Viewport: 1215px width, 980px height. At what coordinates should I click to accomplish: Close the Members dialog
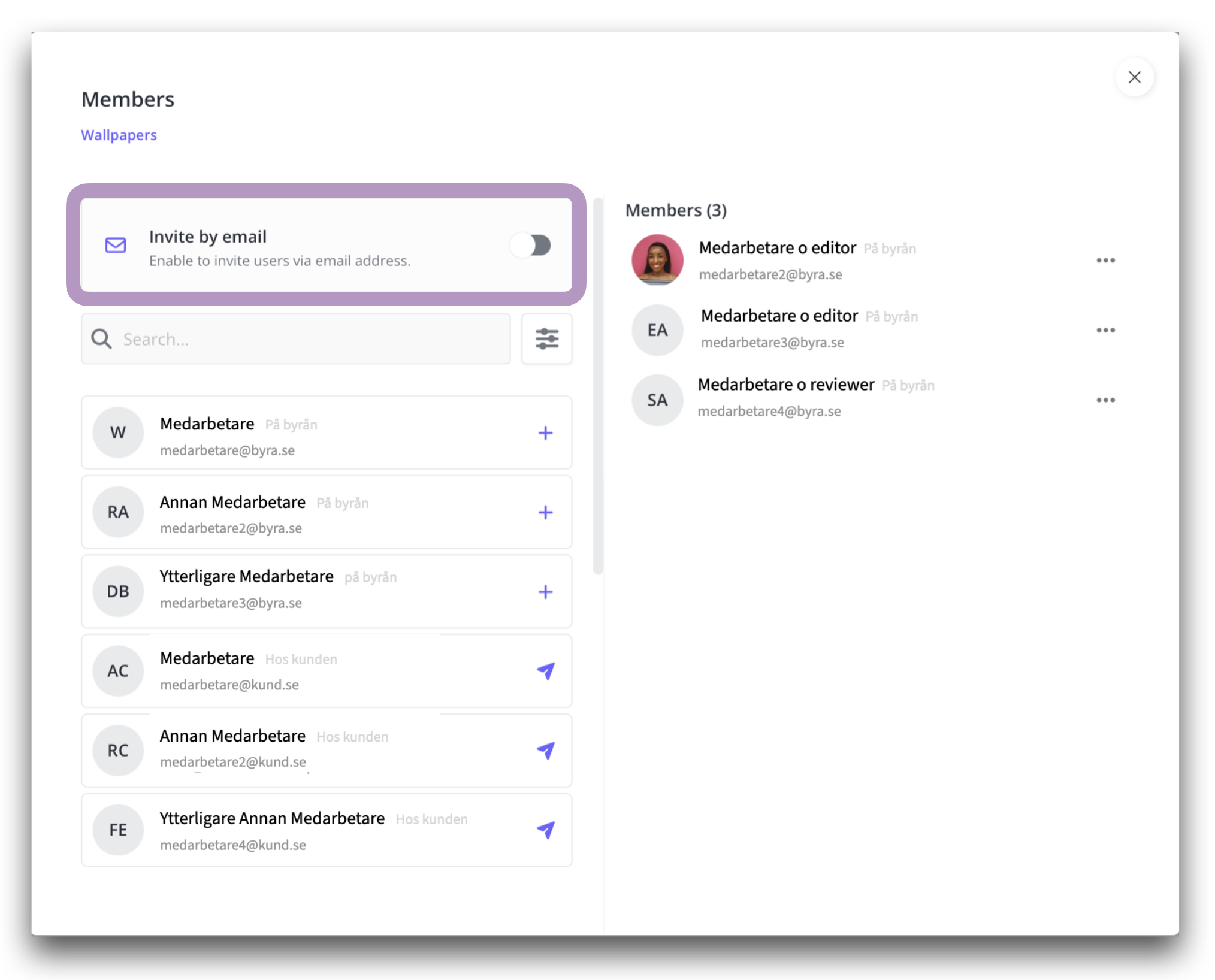(x=1134, y=77)
